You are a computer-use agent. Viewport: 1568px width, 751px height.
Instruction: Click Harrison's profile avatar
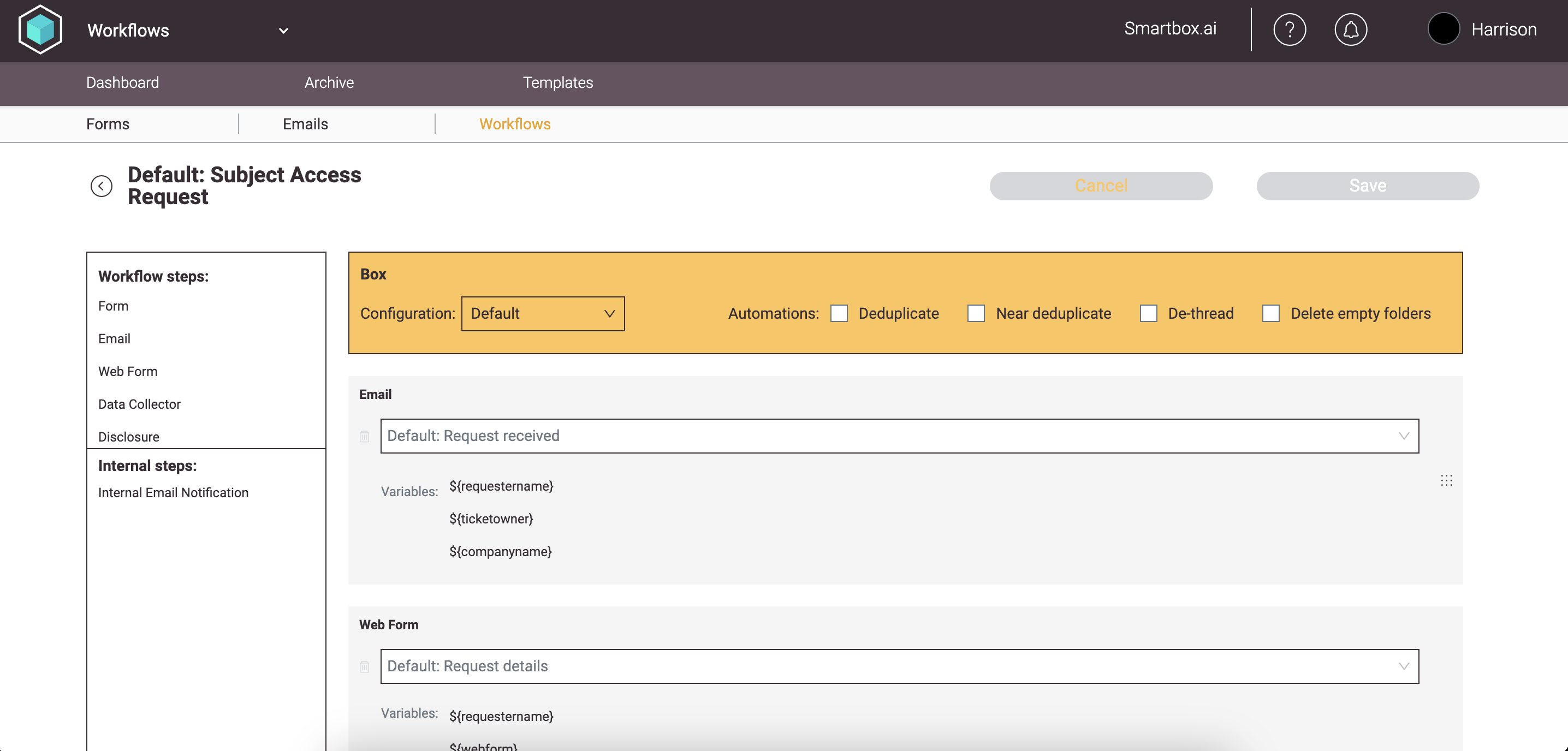1443,28
